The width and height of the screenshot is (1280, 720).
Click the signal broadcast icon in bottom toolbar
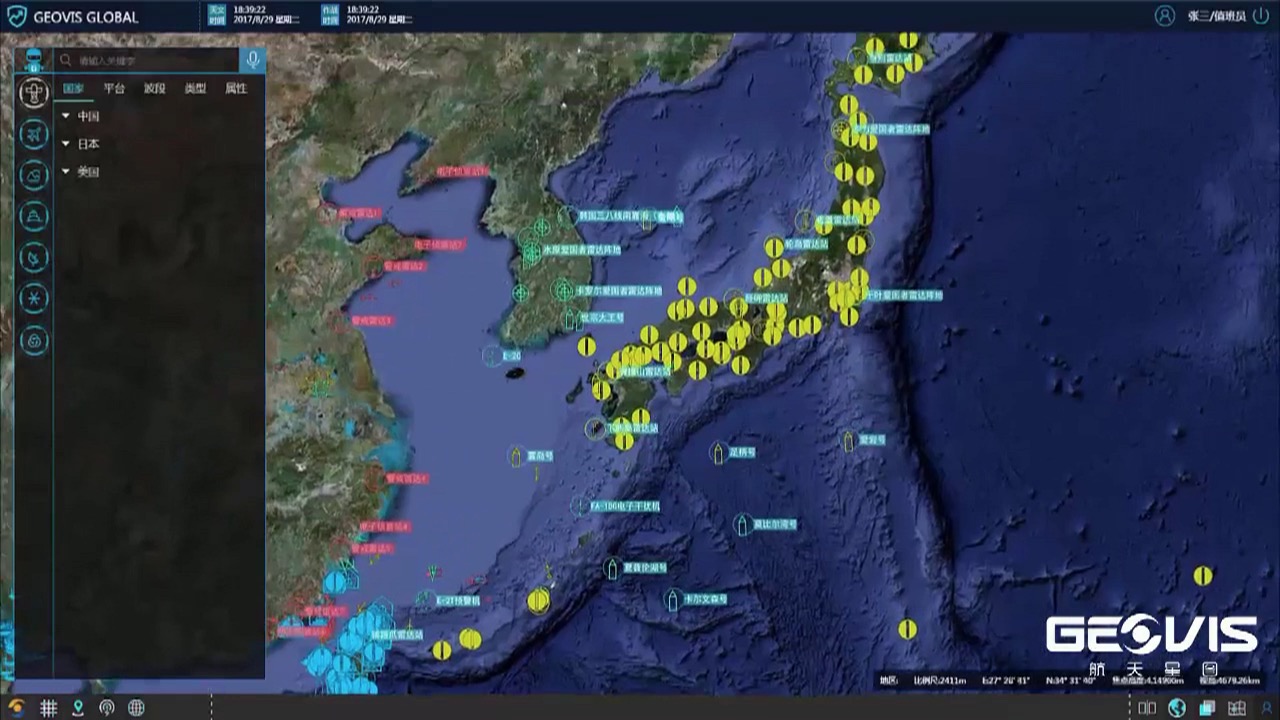pos(107,708)
